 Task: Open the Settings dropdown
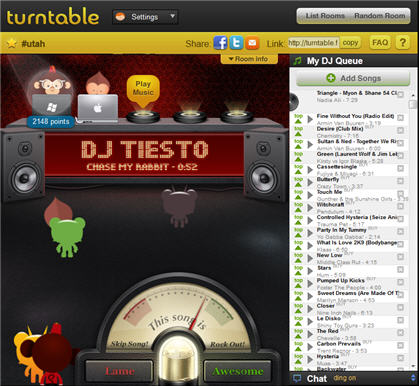pyautogui.click(x=145, y=17)
